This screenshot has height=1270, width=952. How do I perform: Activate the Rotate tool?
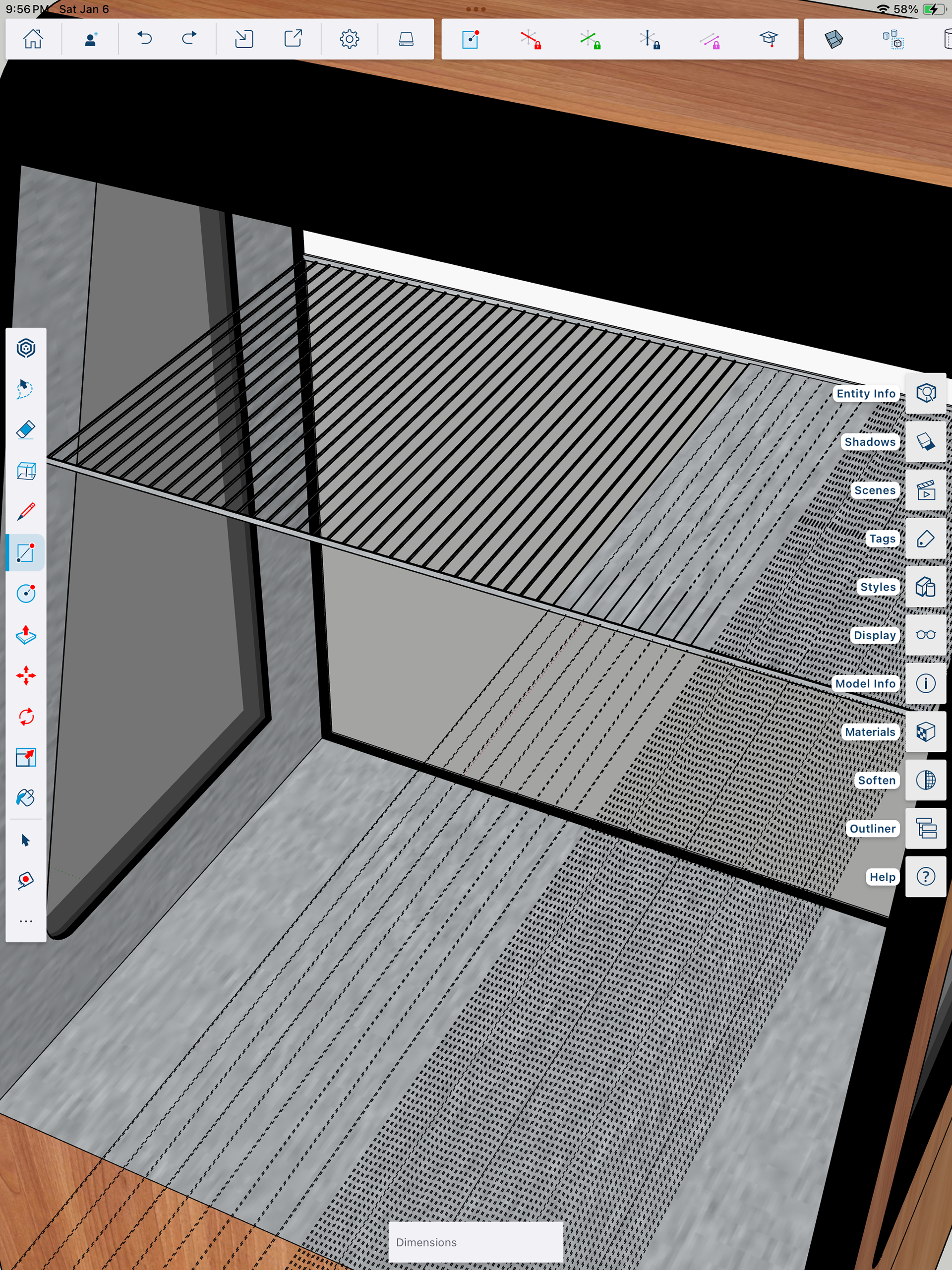[26, 717]
